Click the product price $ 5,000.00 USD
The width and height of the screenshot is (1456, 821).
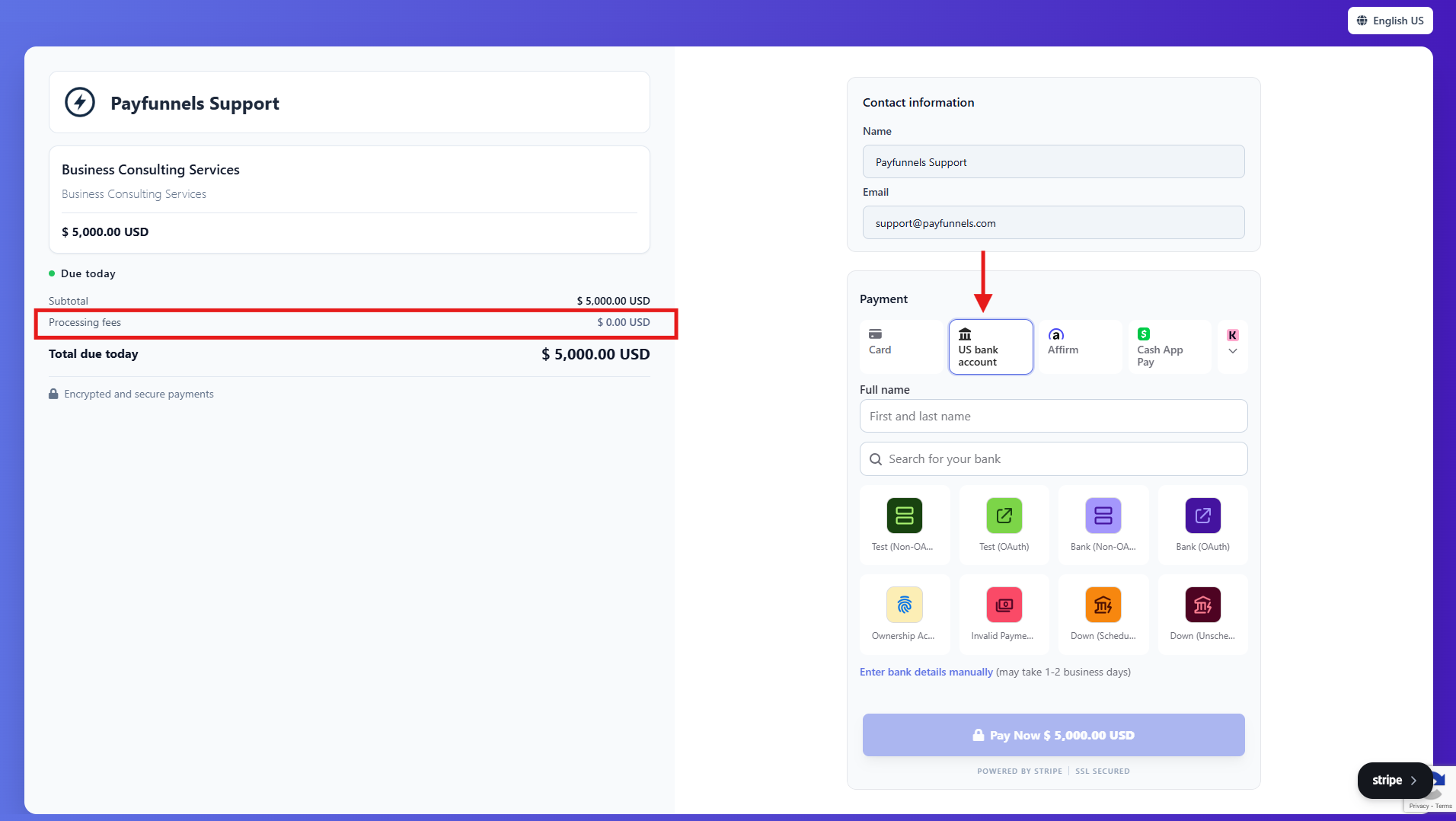coord(105,232)
